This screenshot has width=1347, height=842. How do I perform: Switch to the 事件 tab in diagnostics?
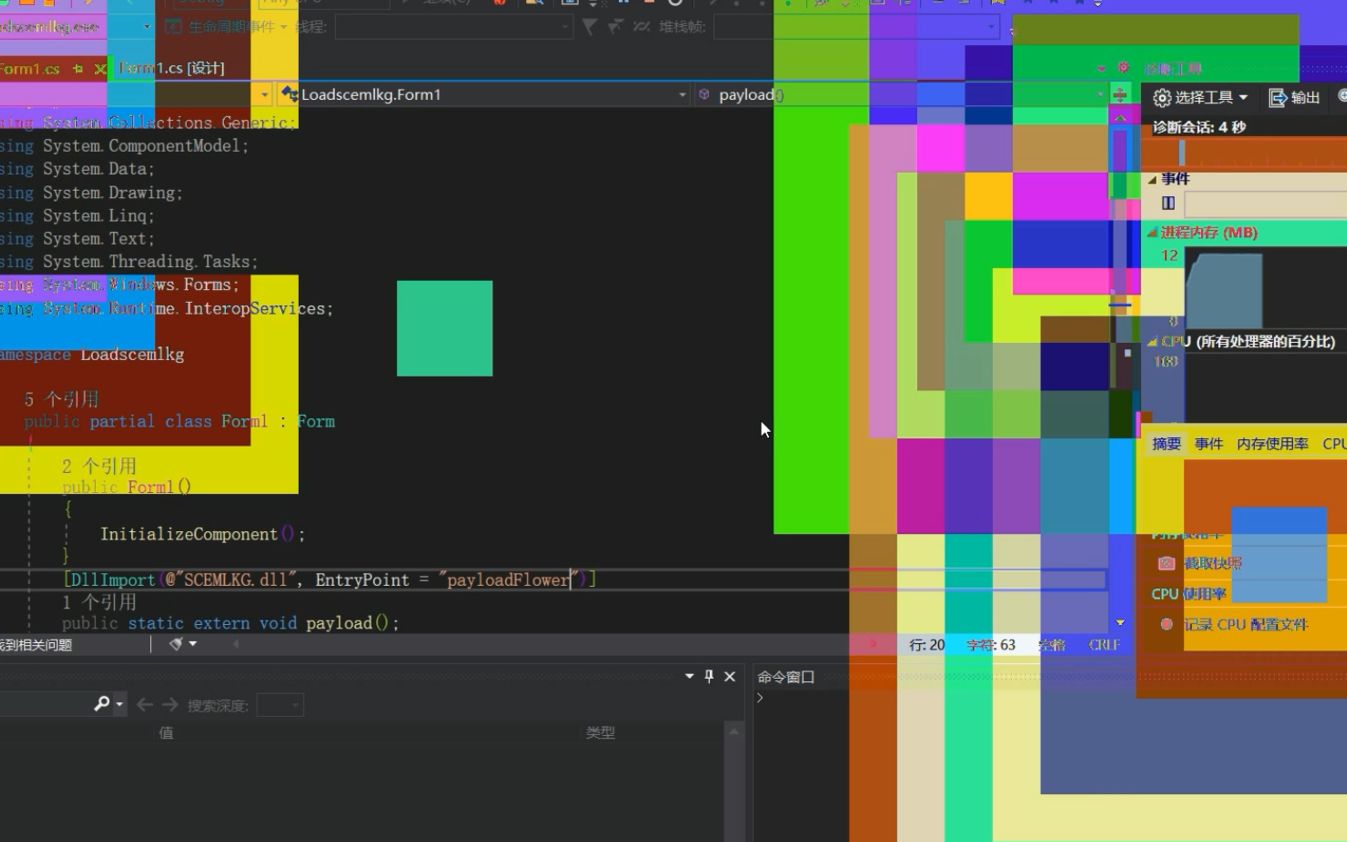(1208, 443)
